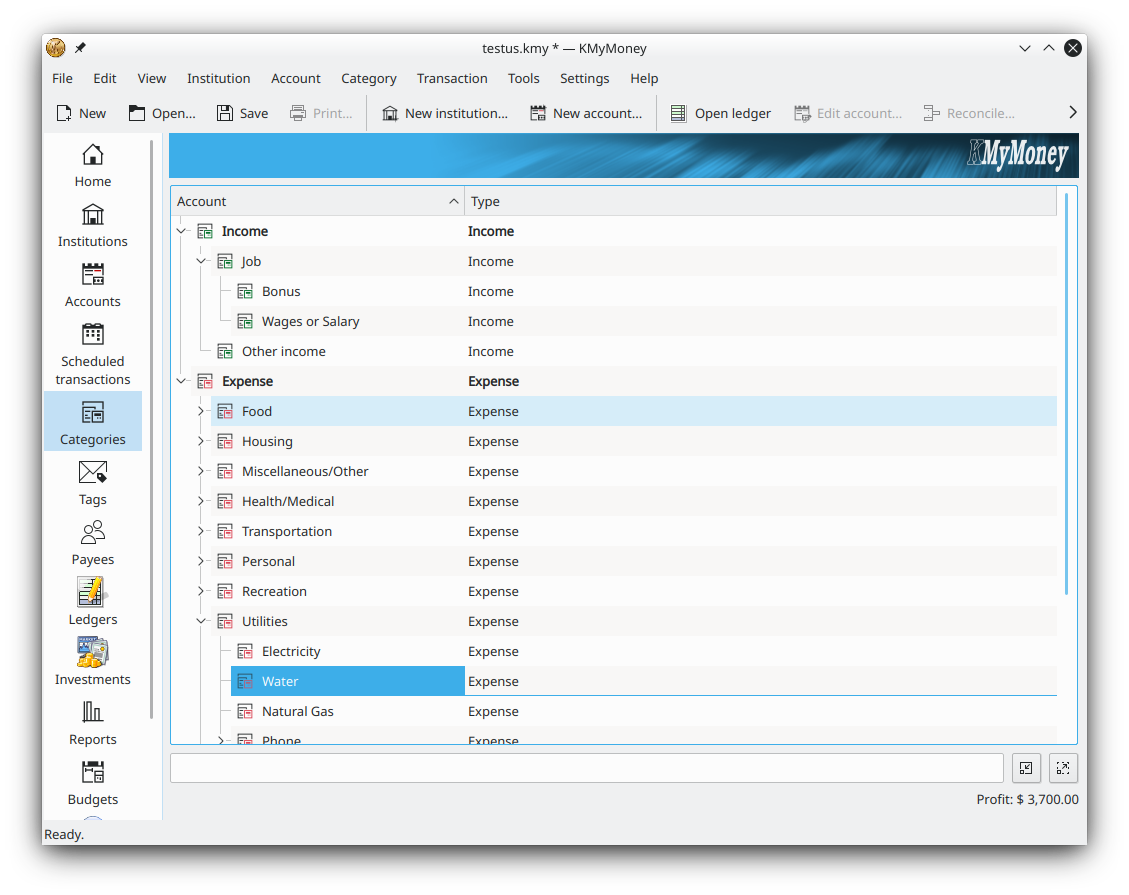Collapse the Job income group

(x=201, y=261)
